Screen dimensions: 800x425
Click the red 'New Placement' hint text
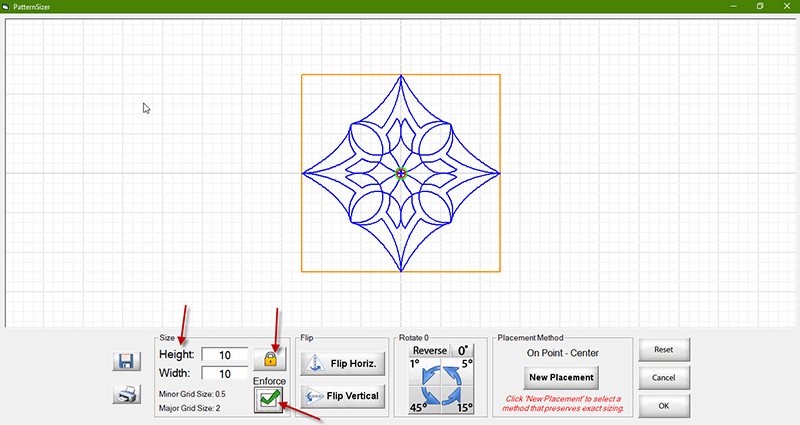point(563,403)
